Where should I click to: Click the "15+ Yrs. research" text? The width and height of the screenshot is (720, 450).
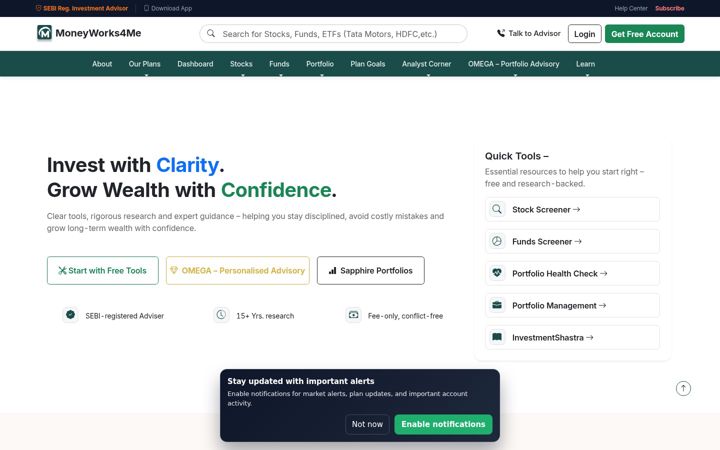pyautogui.click(x=265, y=316)
